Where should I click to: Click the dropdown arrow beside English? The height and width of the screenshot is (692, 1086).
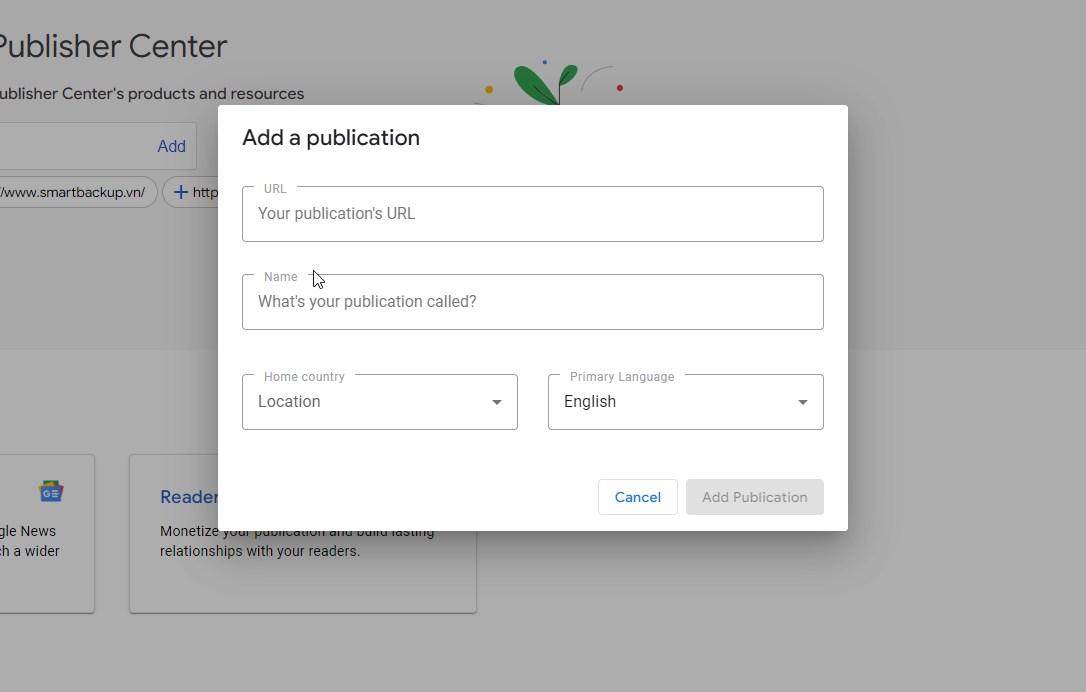(802, 401)
